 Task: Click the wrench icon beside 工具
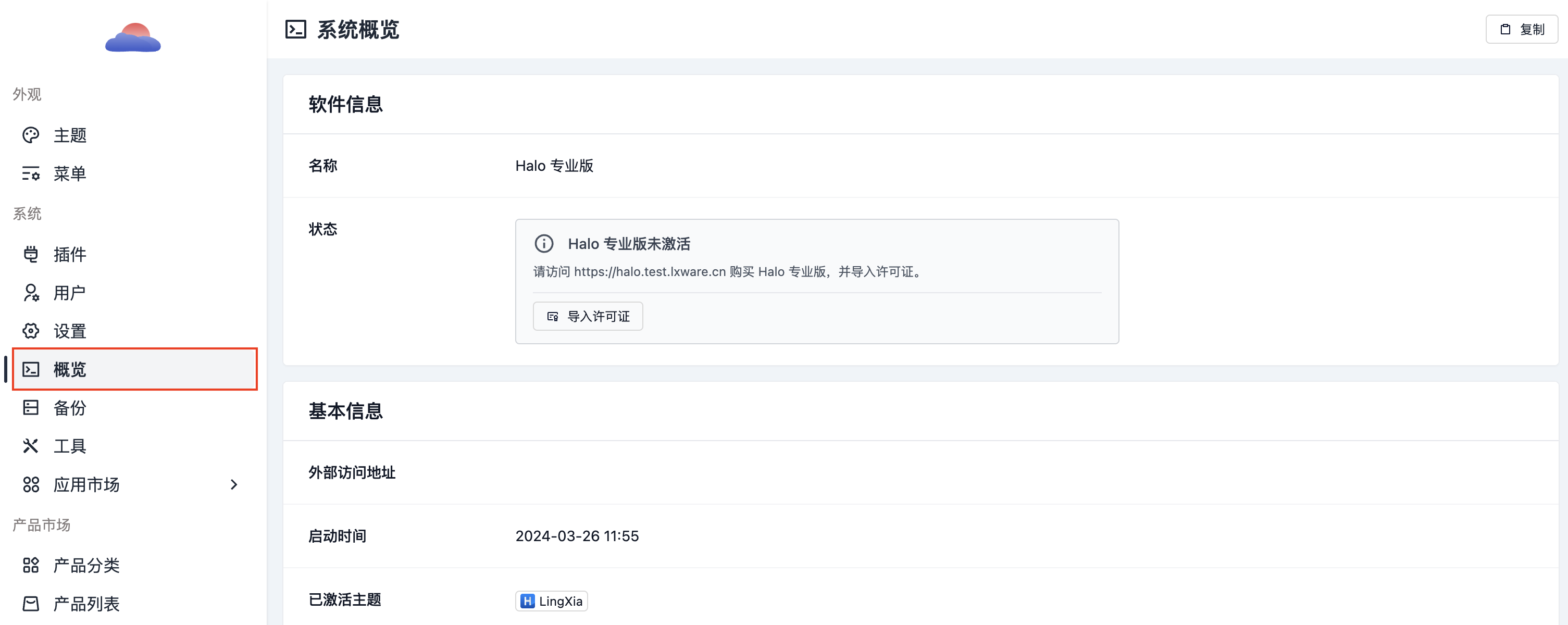tap(31, 446)
